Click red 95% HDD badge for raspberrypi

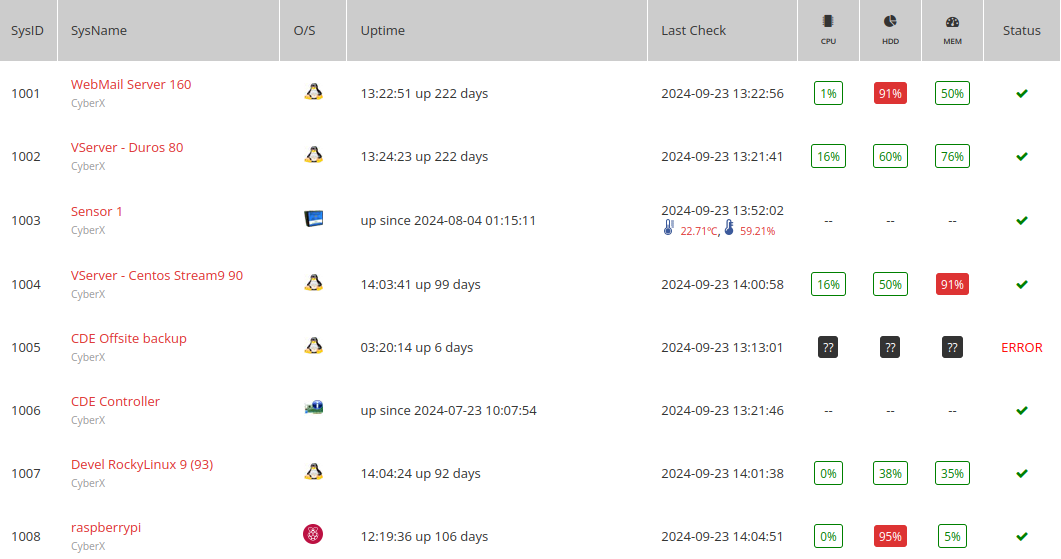tap(890, 537)
